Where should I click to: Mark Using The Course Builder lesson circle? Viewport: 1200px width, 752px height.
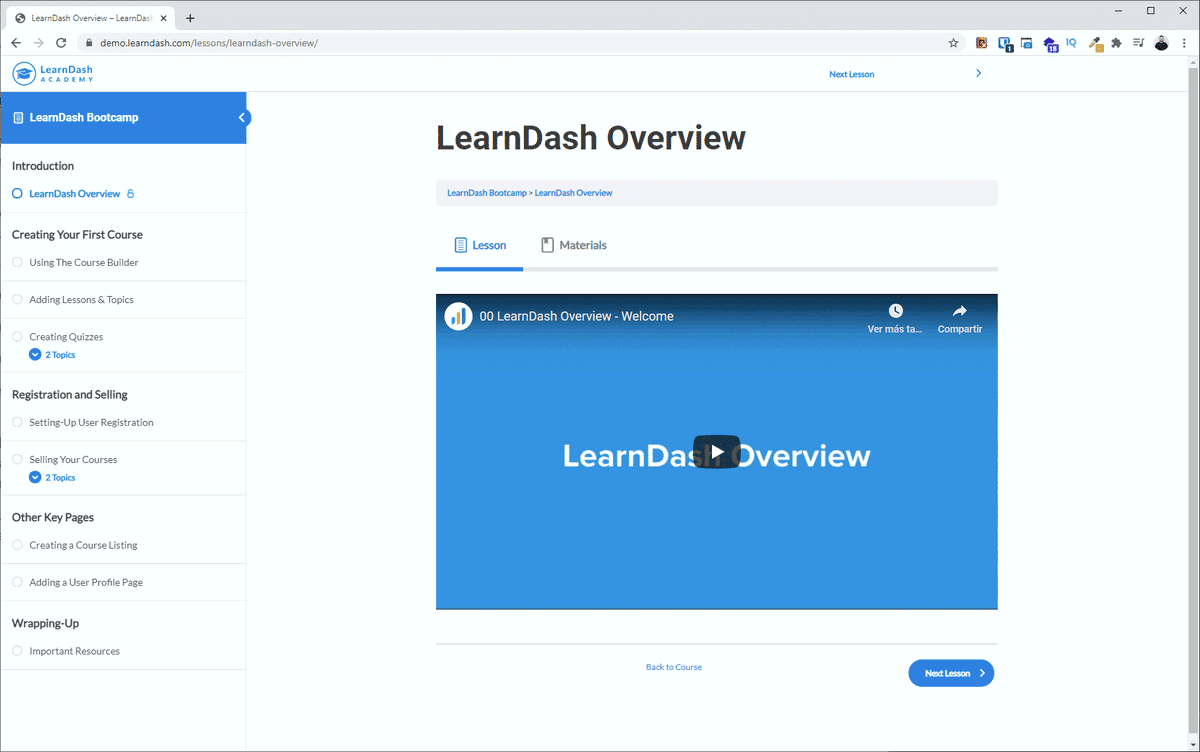pos(17,262)
